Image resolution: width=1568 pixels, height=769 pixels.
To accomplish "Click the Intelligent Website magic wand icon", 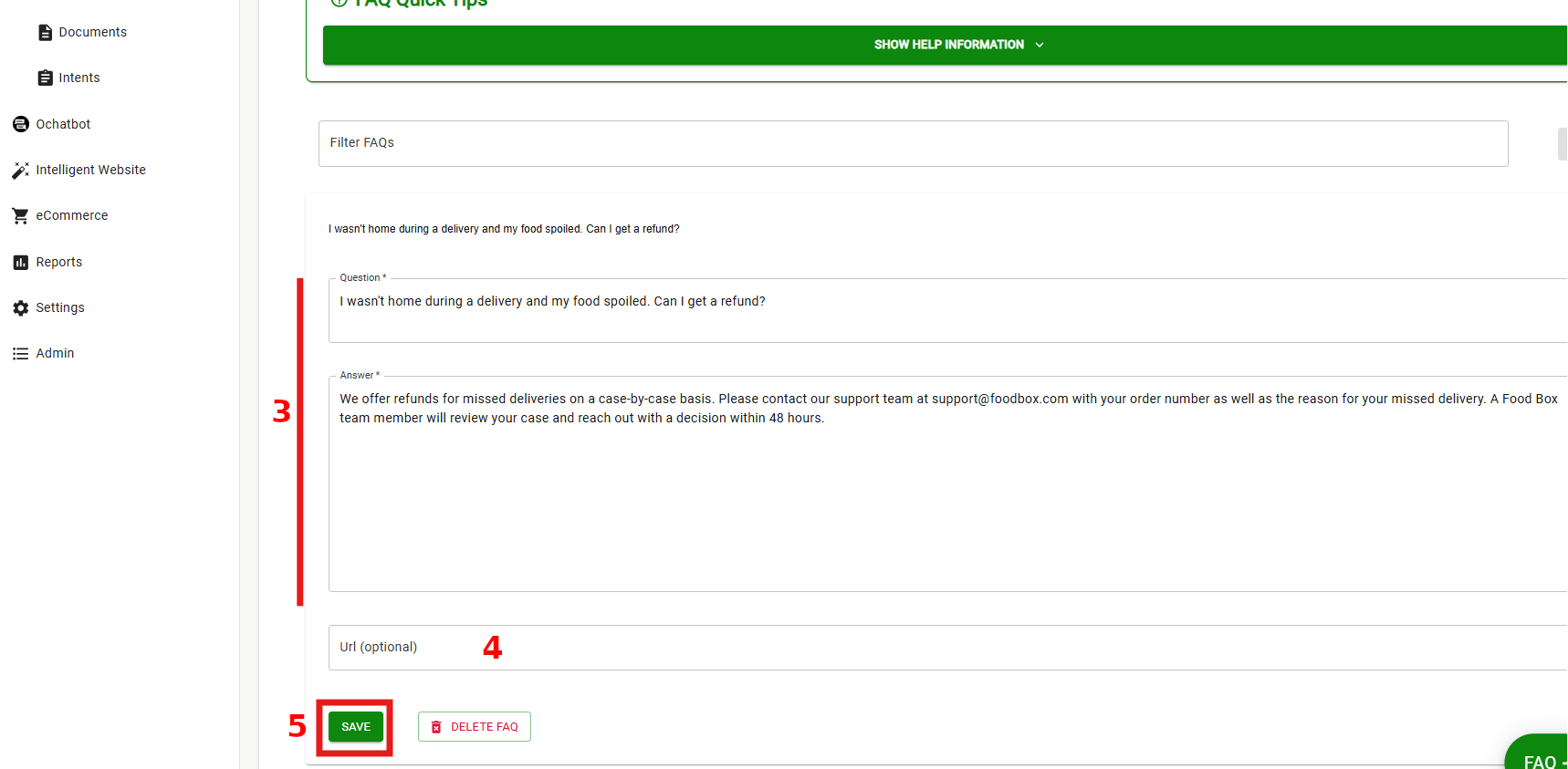I will (x=21, y=171).
